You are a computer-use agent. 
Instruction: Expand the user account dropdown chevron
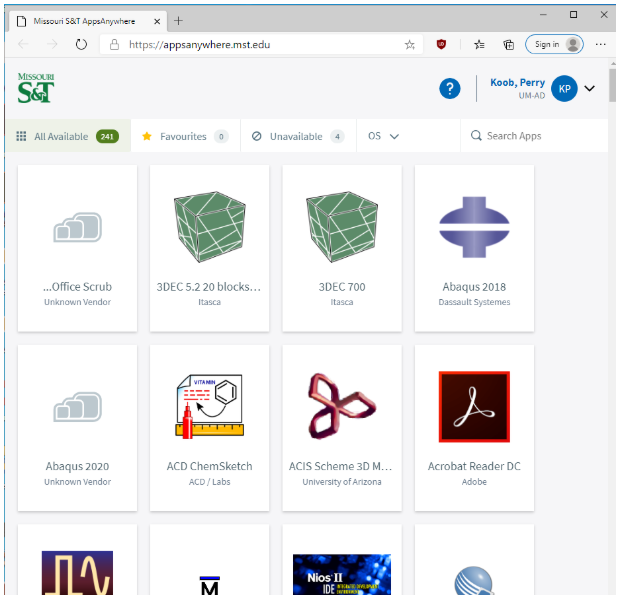590,88
